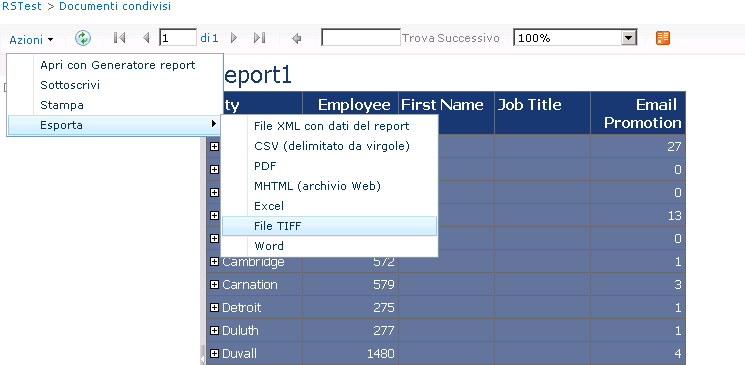Click the employee value 275
This screenshot has width=745, height=365.
coord(383,307)
